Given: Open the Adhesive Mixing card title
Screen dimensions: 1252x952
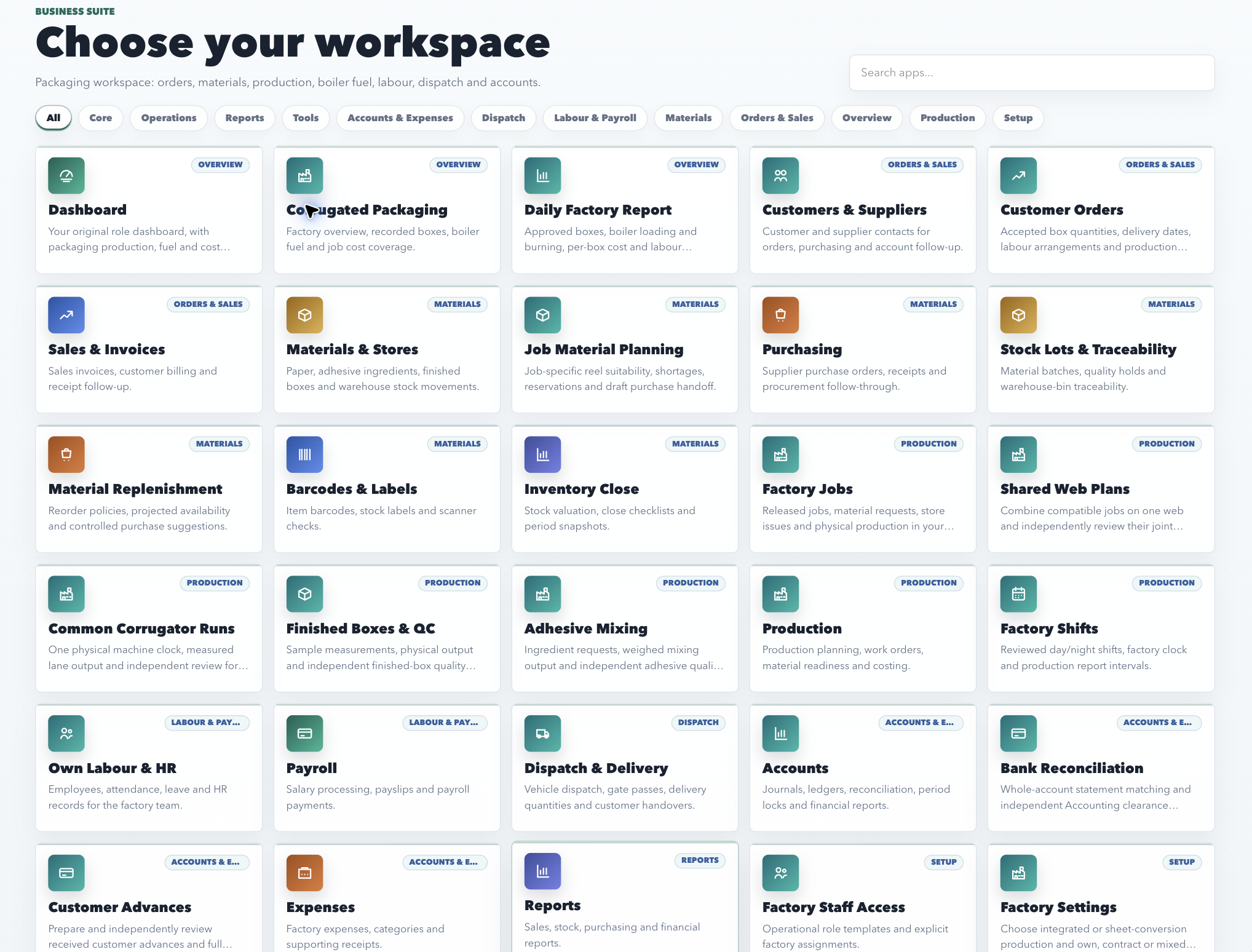Looking at the screenshot, I should pyautogui.click(x=586, y=629).
